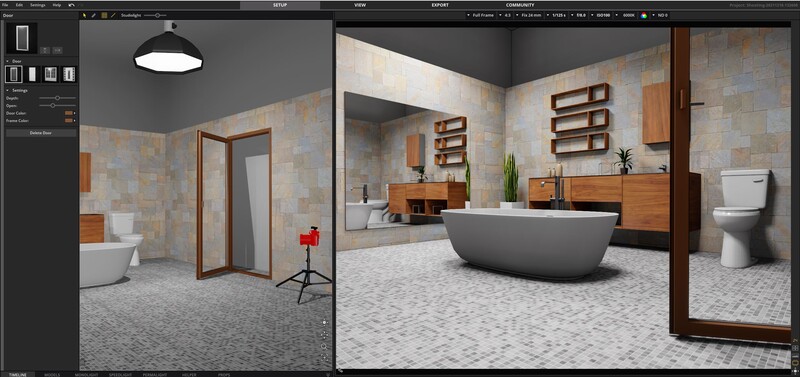Open the Edit menu
The image size is (800, 377).
(19, 5)
